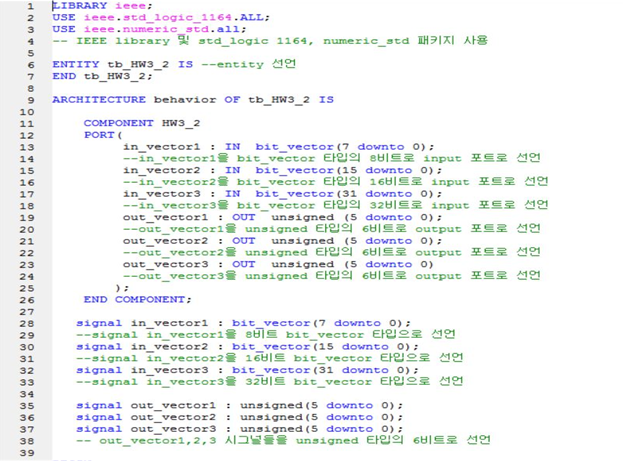Click the '--signal in_vector3' comment line
Viewport: 623px width, 464px height.
270,381
